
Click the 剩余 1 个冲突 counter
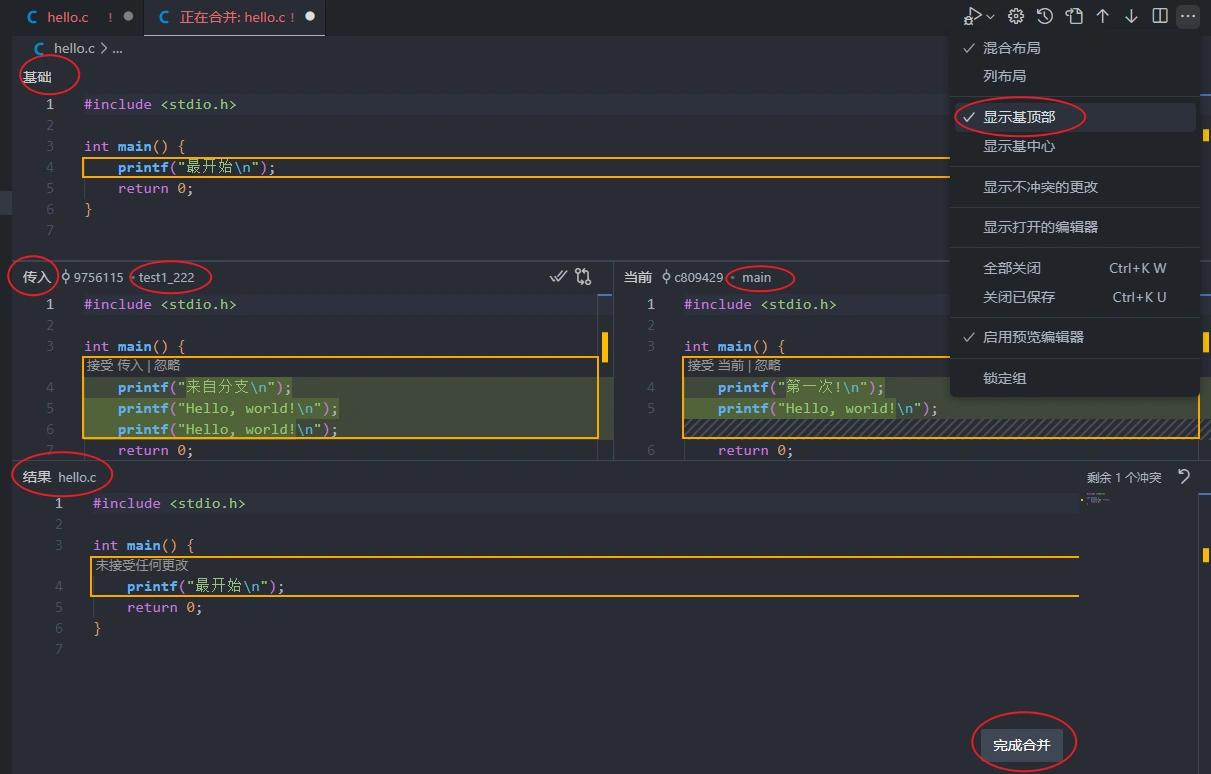(1124, 478)
